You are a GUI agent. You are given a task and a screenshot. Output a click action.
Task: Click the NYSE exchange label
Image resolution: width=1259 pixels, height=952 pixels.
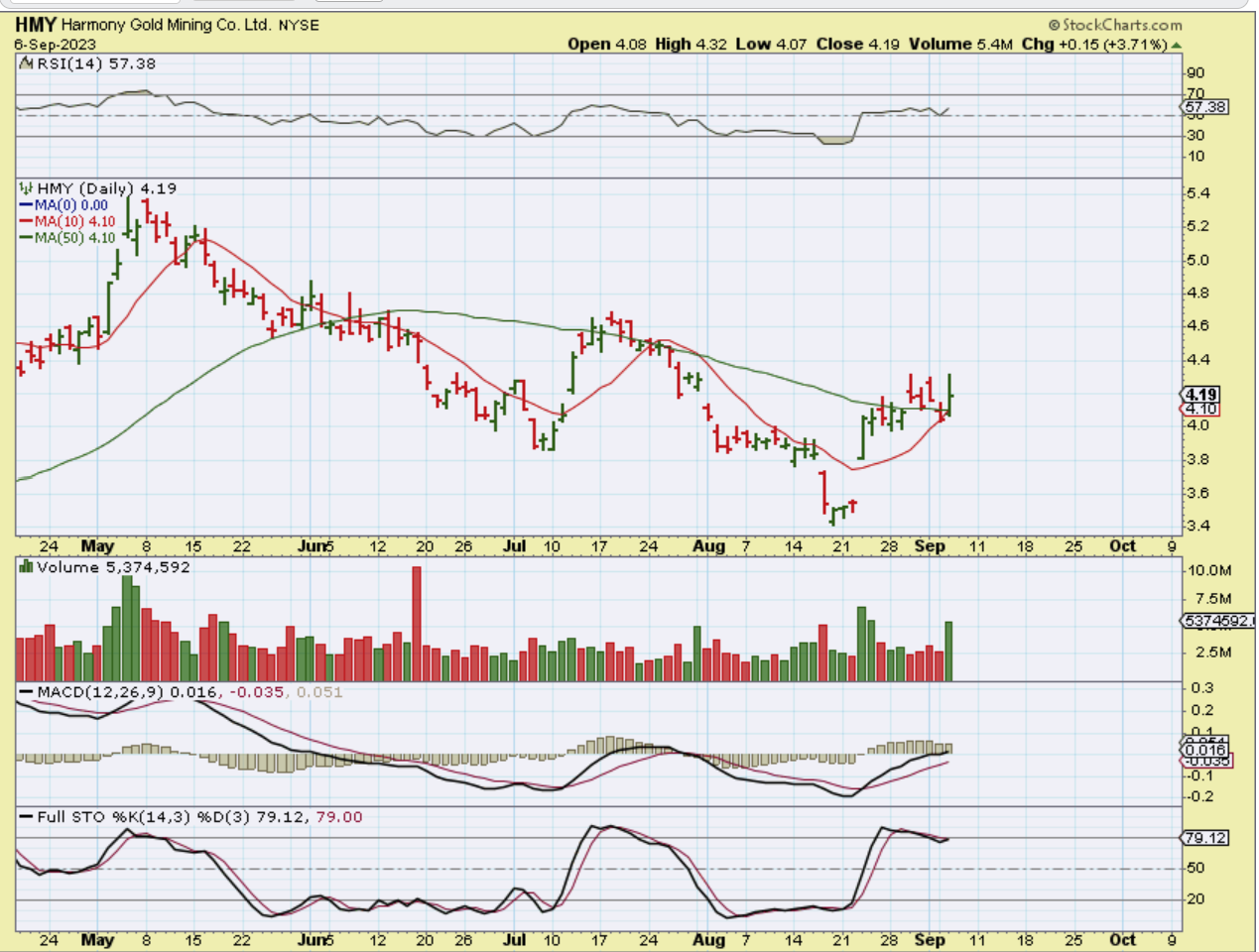[x=299, y=26]
